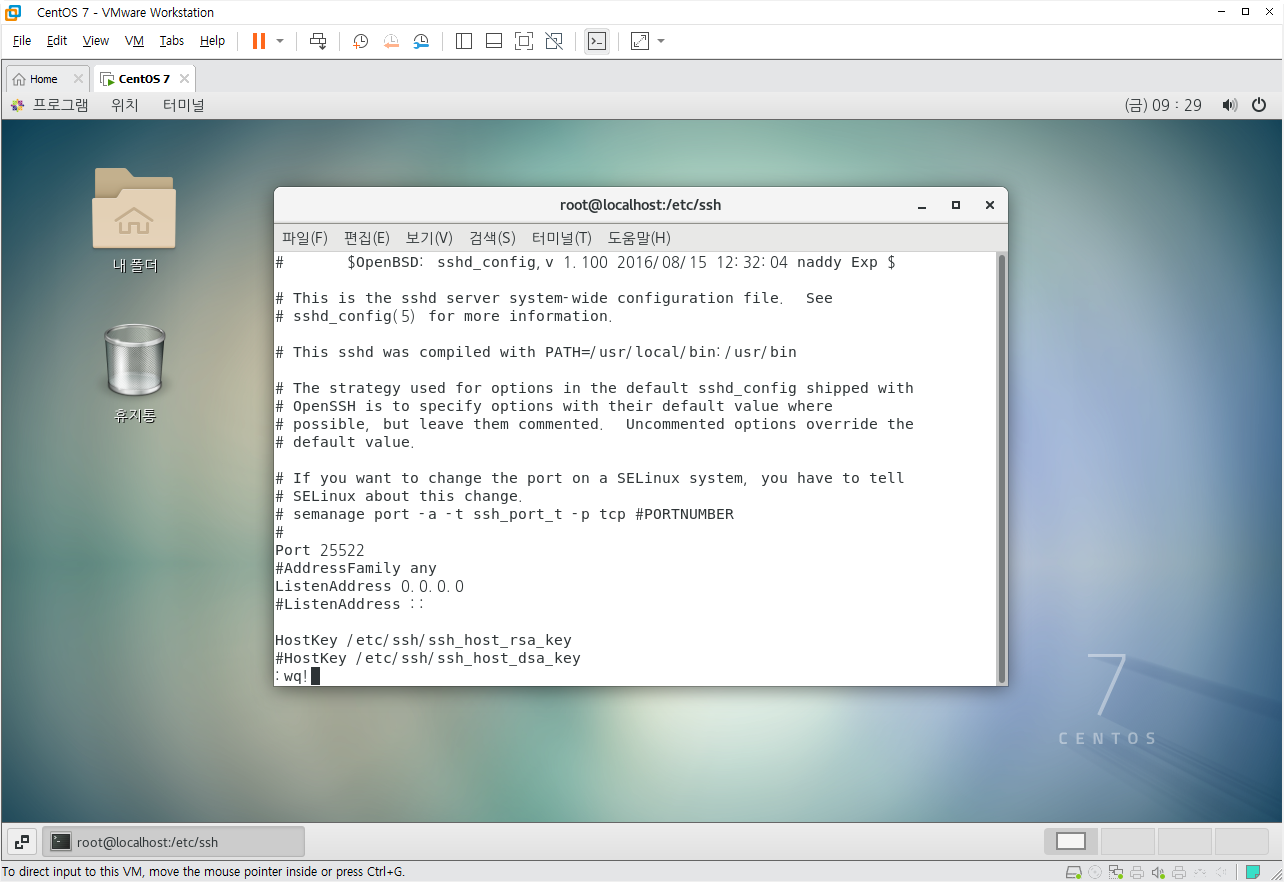Close the Home tab
The width and height of the screenshot is (1284, 882).
coord(78,79)
